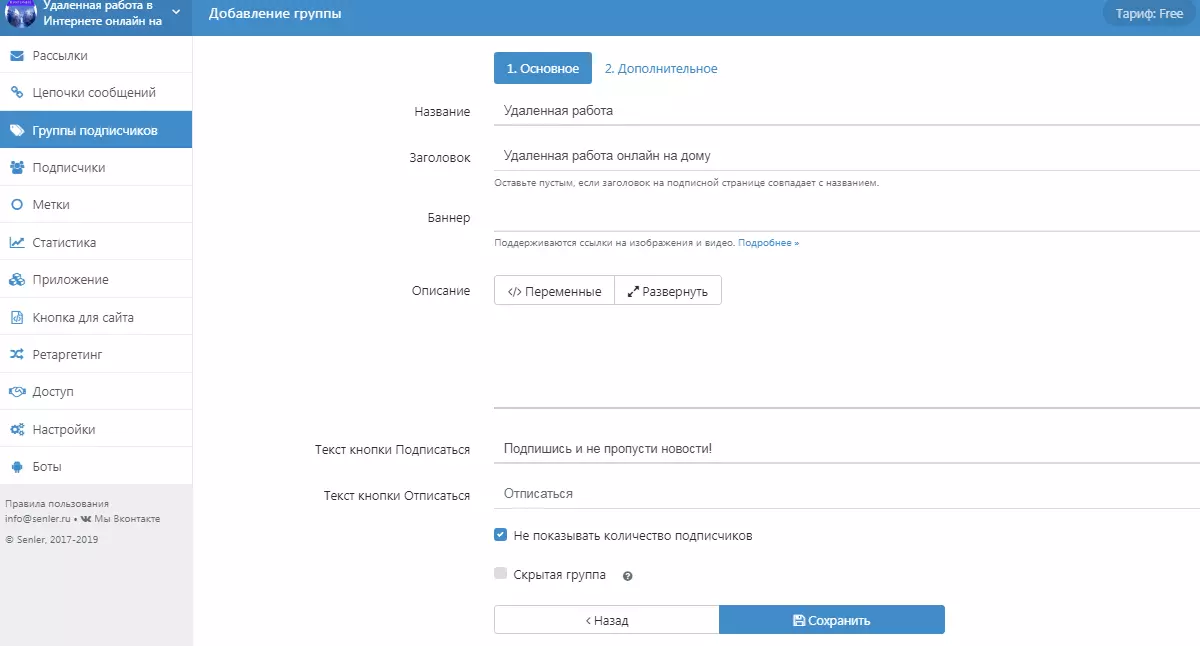
Task: Click the info@senler.ru email link
Action: pos(38,519)
